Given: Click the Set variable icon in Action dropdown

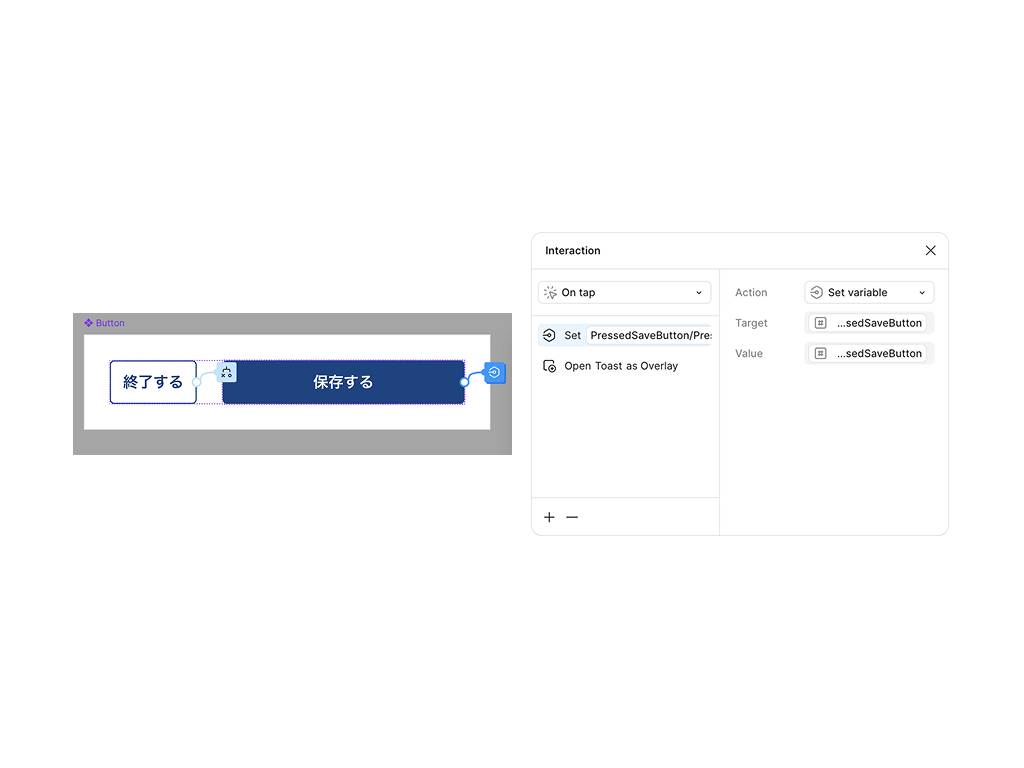Looking at the screenshot, I should 816,293.
